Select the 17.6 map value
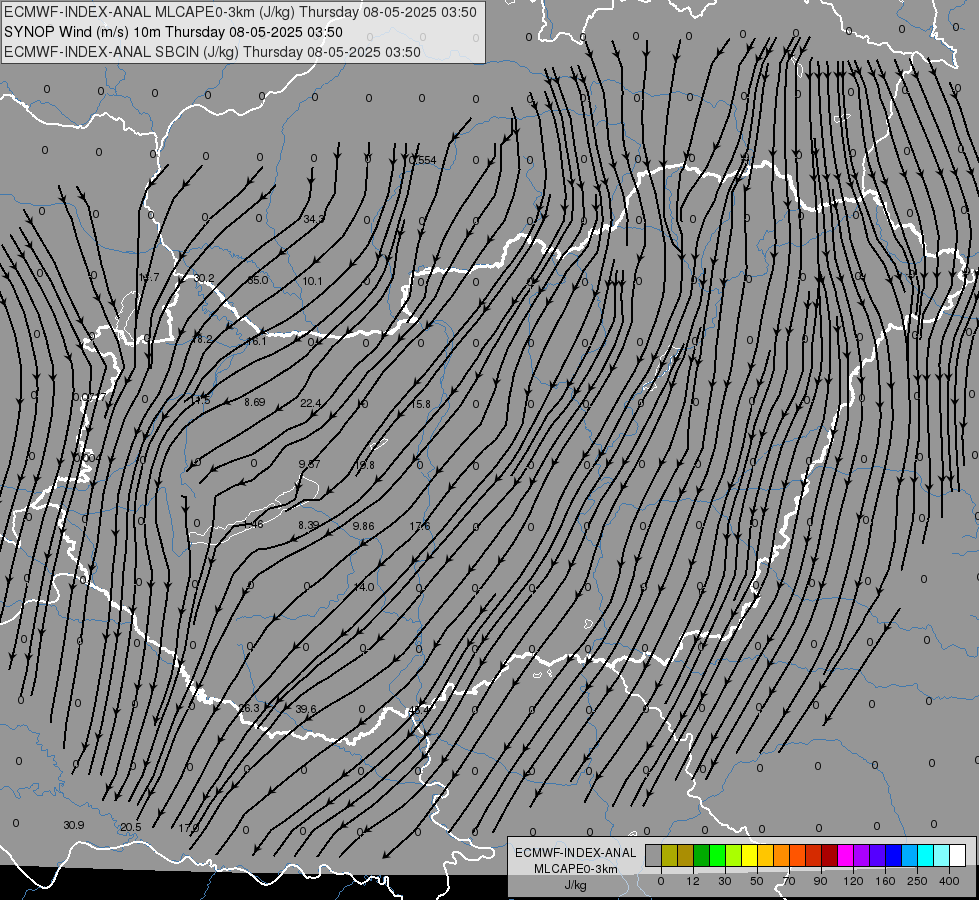The image size is (979, 900). 420,527
